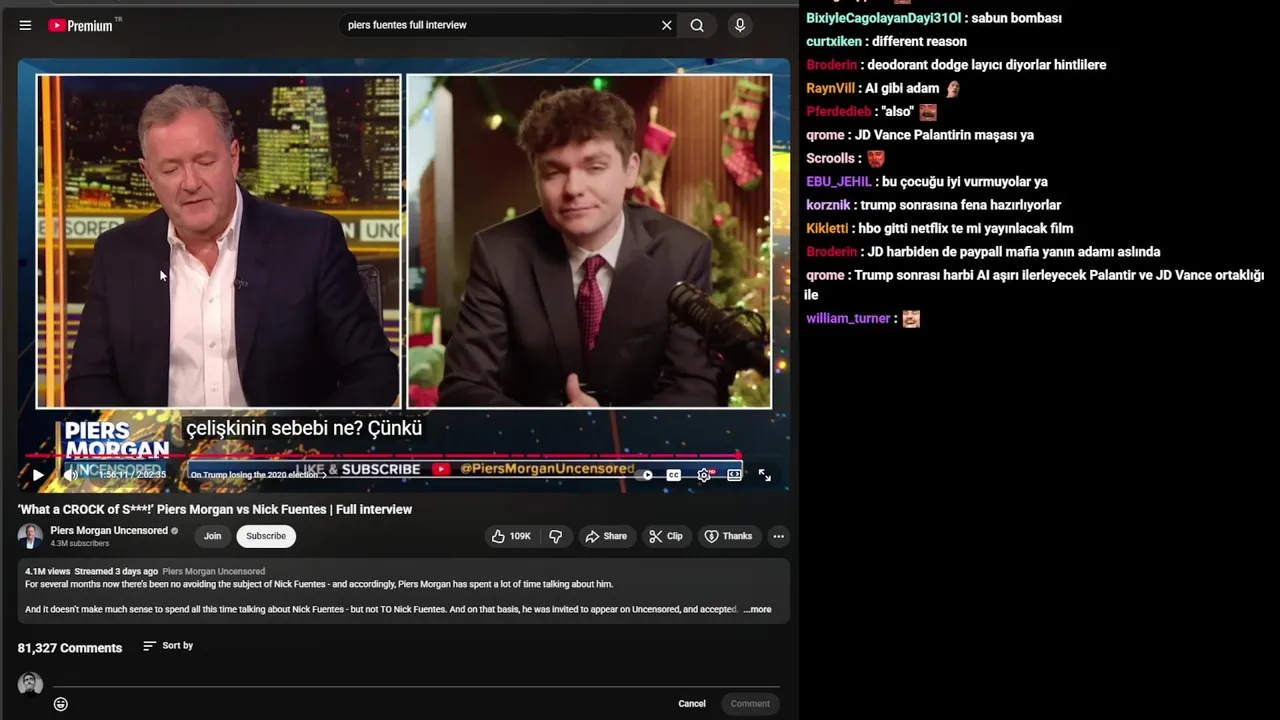Click chat username RaynVill
Screen dimensions: 1280x720
point(830,88)
